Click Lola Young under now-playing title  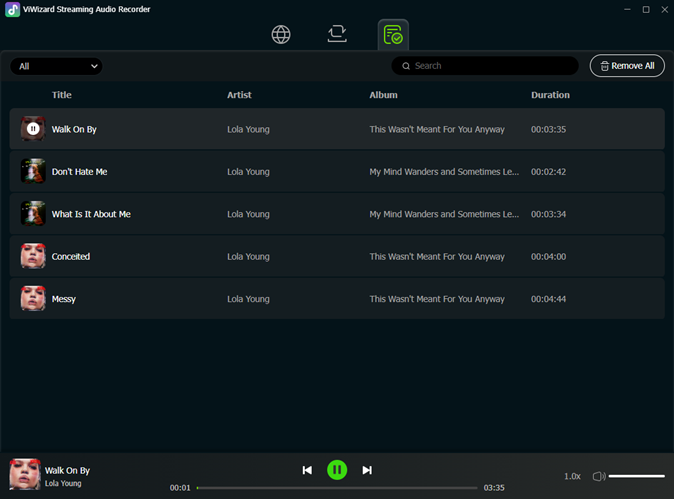click(63, 484)
